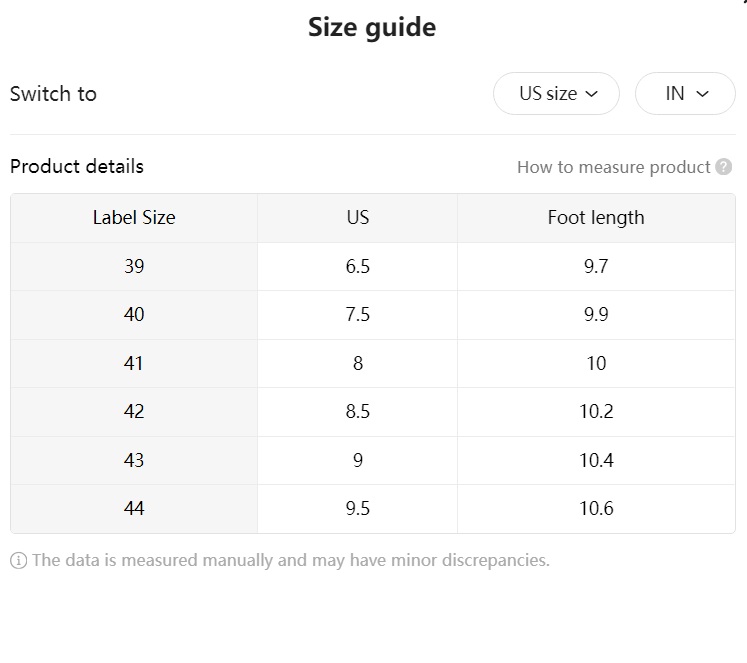
Task: Click foot length 10.6 cell
Action: (596, 509)
